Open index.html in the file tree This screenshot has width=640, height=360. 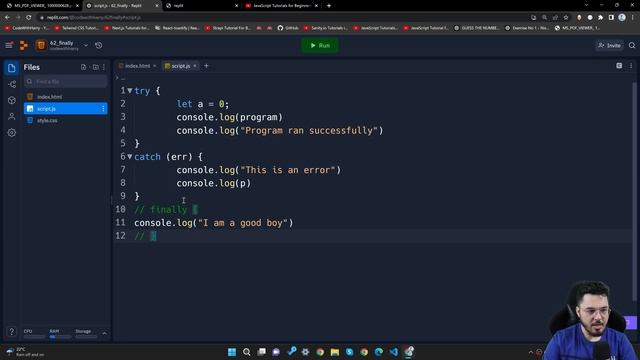tap(66, 97)
